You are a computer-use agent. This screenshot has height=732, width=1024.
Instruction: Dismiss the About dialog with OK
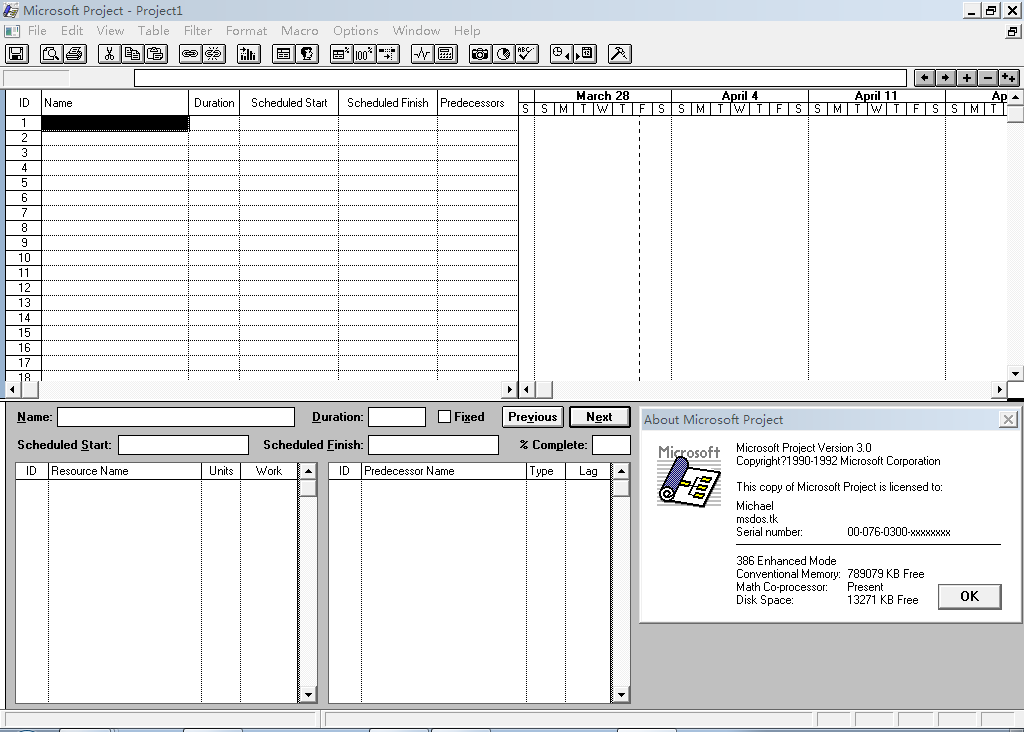click(x=968, y=596)
